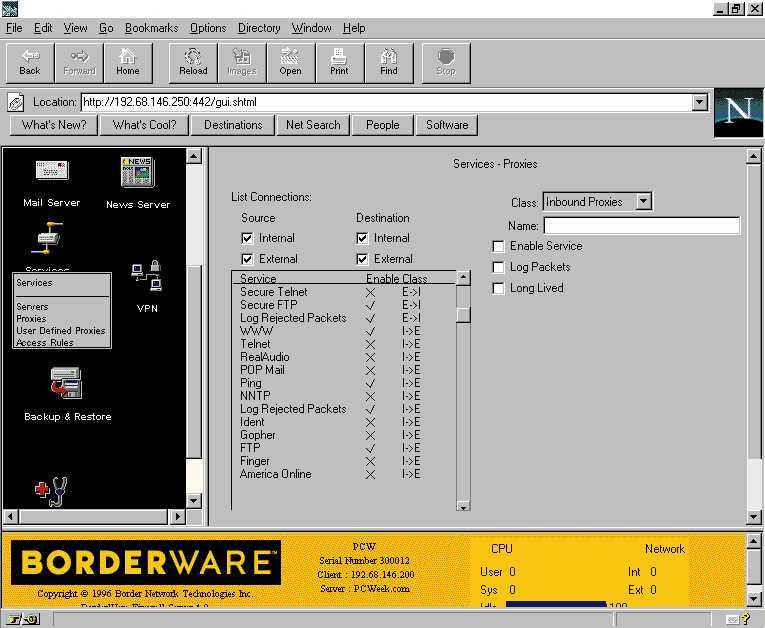Click the Net Search button
This screenshot has height=628, width=765.
(x=313, y=125)
